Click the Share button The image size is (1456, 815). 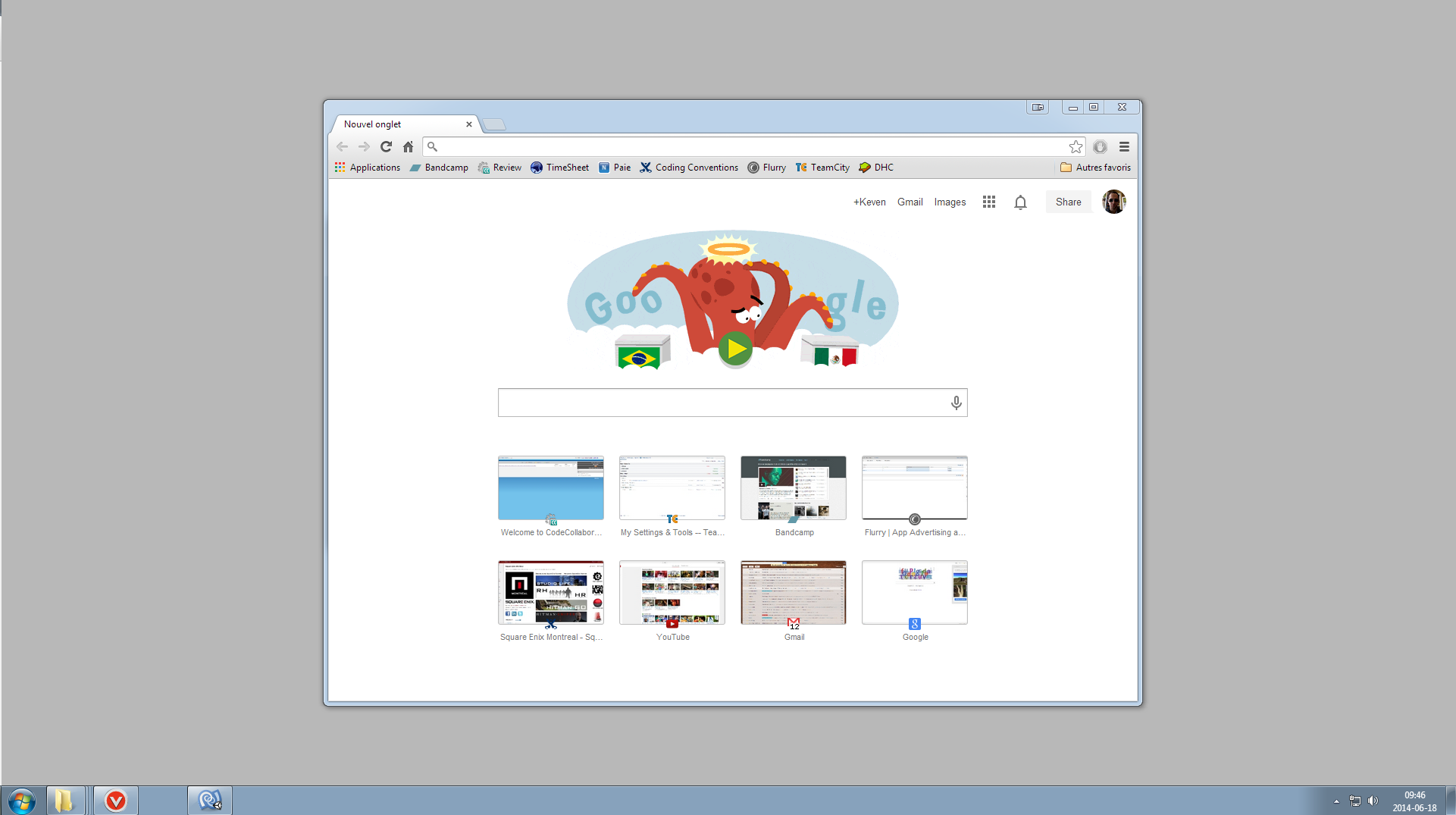click(1068, 202)
